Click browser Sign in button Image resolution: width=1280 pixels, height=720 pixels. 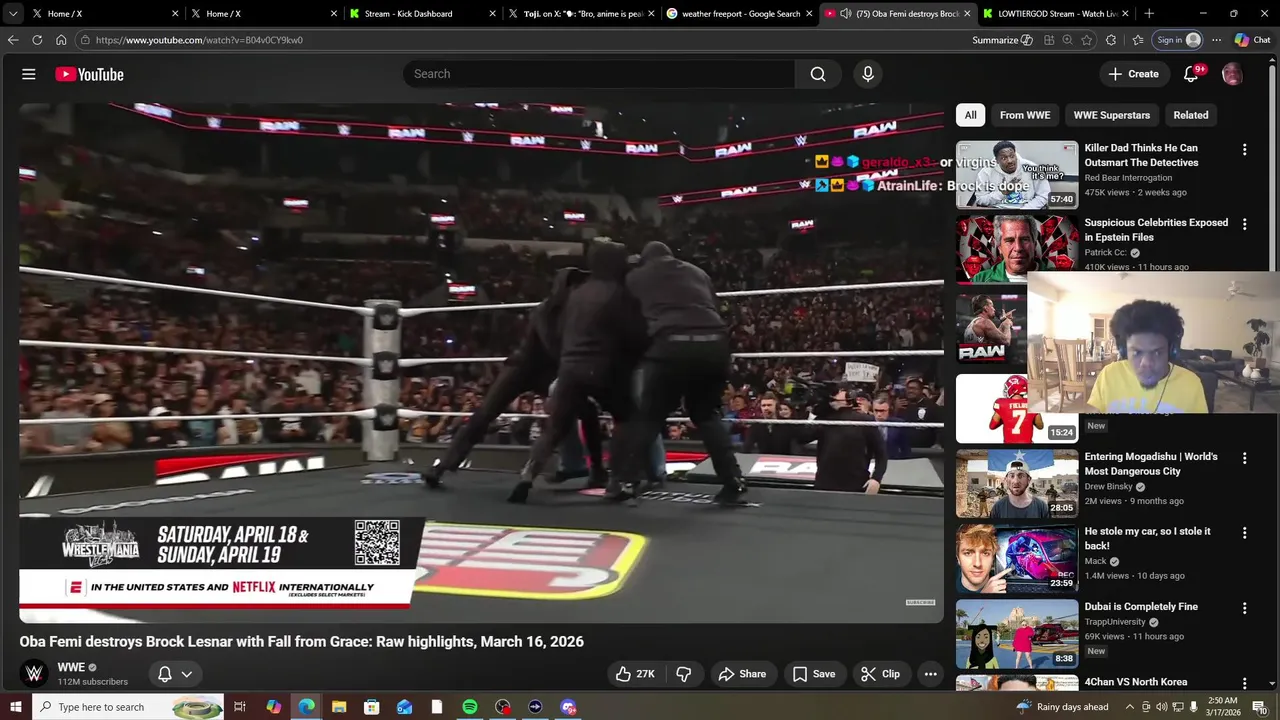(1178, 40)
